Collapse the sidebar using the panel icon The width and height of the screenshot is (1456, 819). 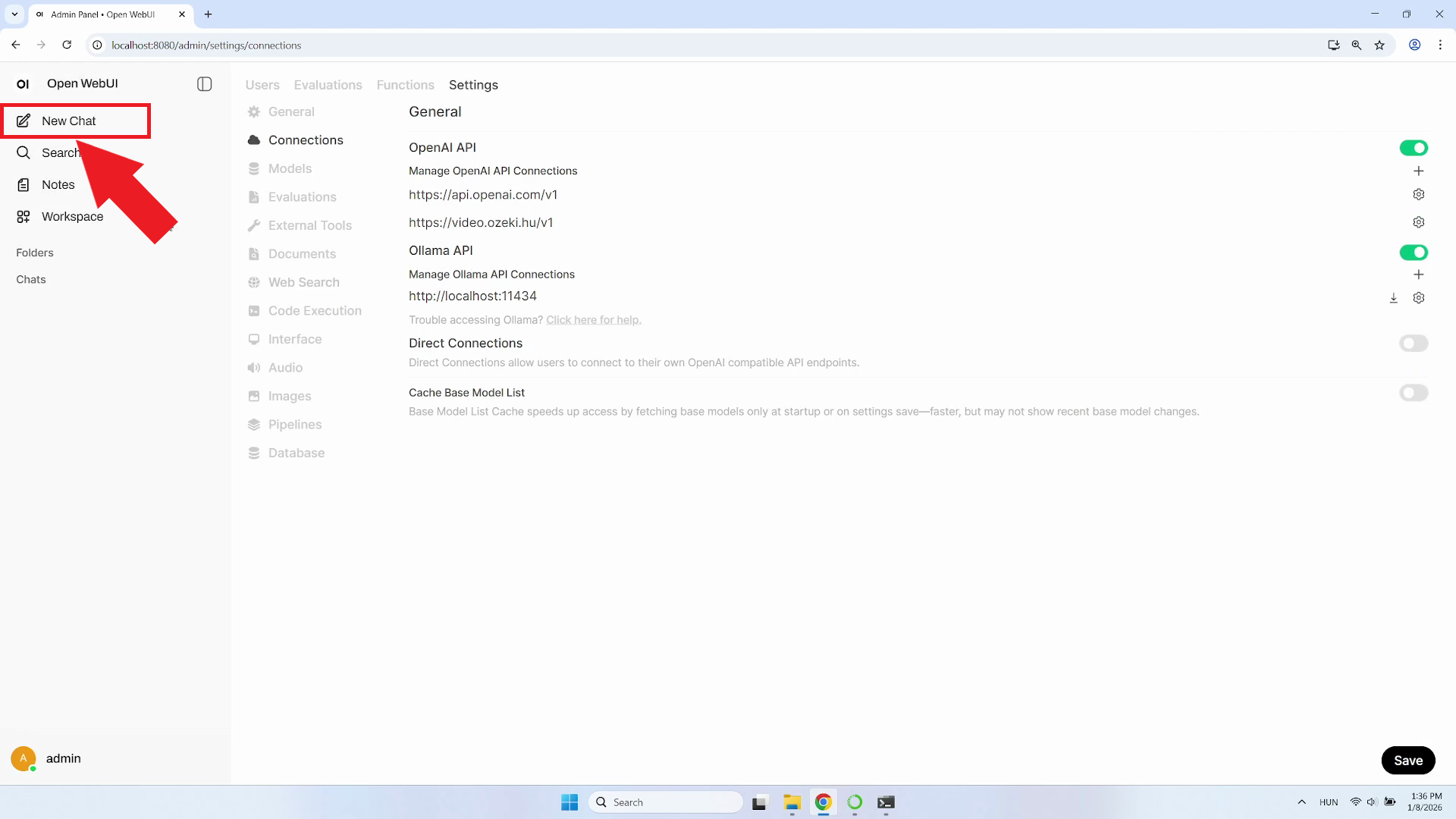click(203, 84)
